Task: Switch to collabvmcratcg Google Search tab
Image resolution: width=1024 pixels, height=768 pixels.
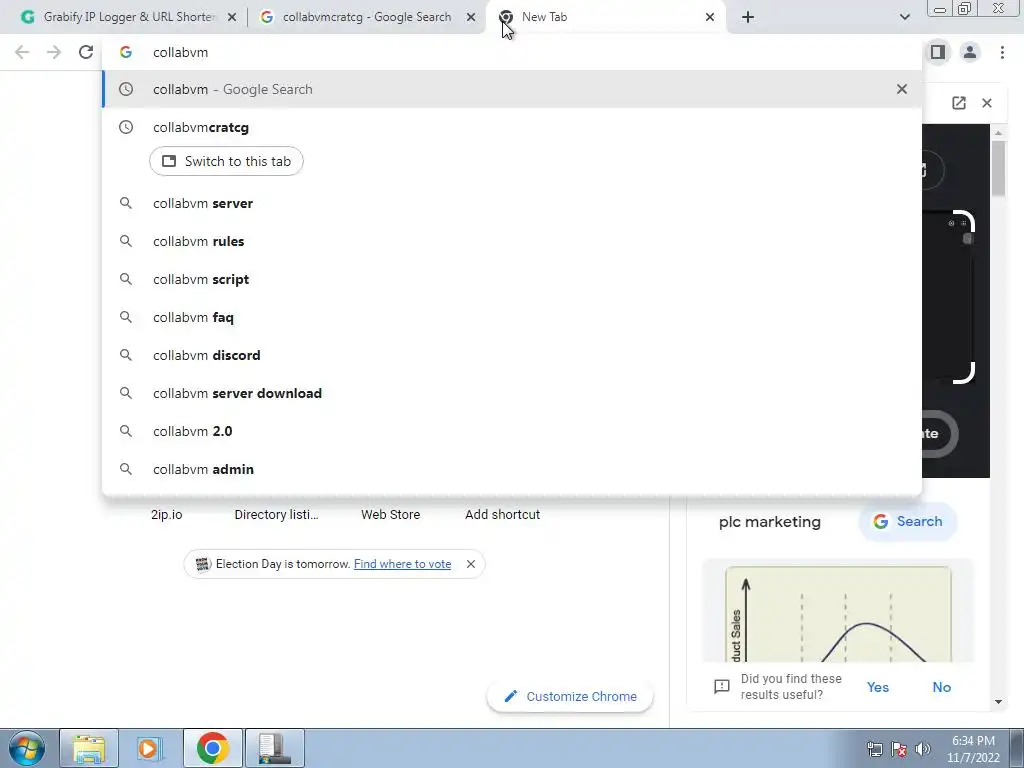Action: (366, 17)
